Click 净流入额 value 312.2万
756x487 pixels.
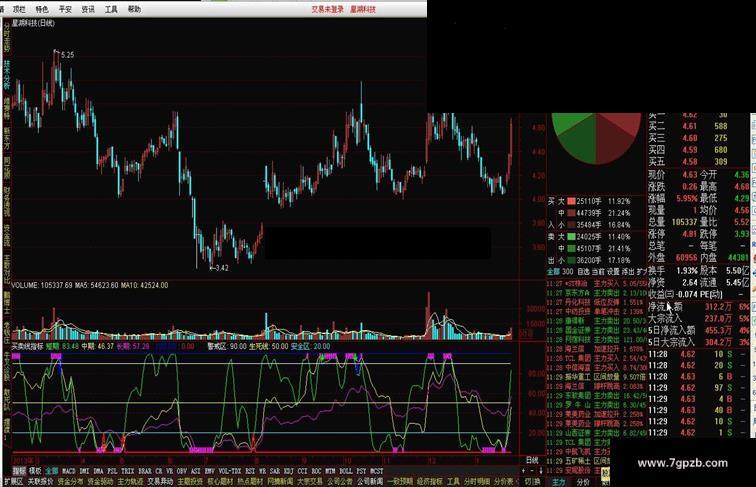pyautogui.click(x=718, y=307)
